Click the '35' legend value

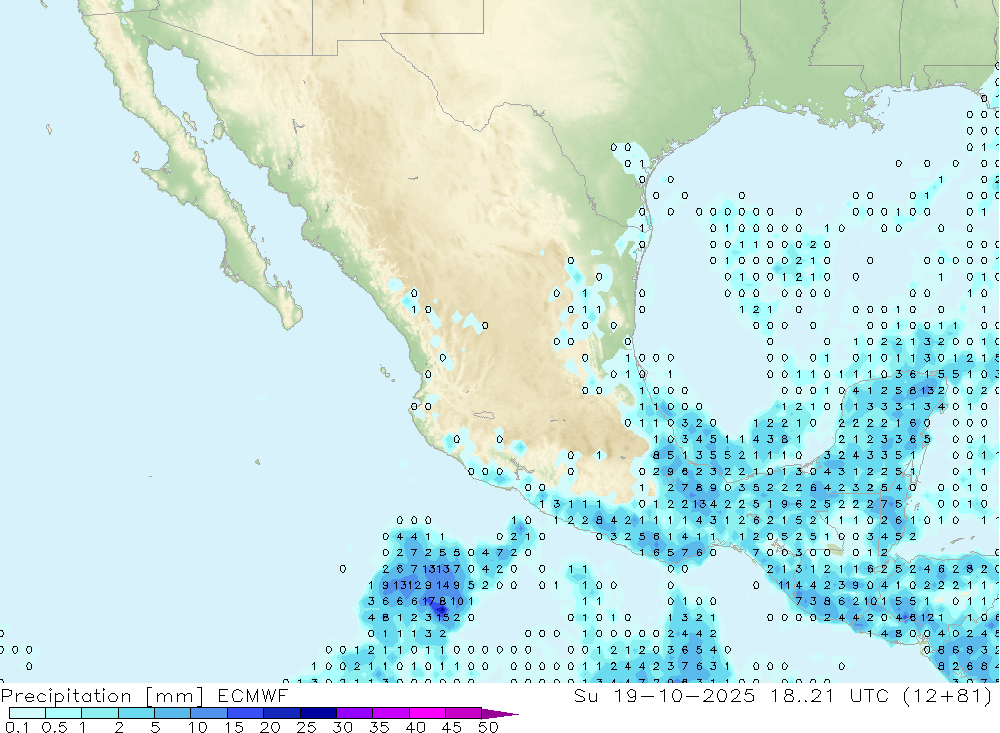point(379,727)
